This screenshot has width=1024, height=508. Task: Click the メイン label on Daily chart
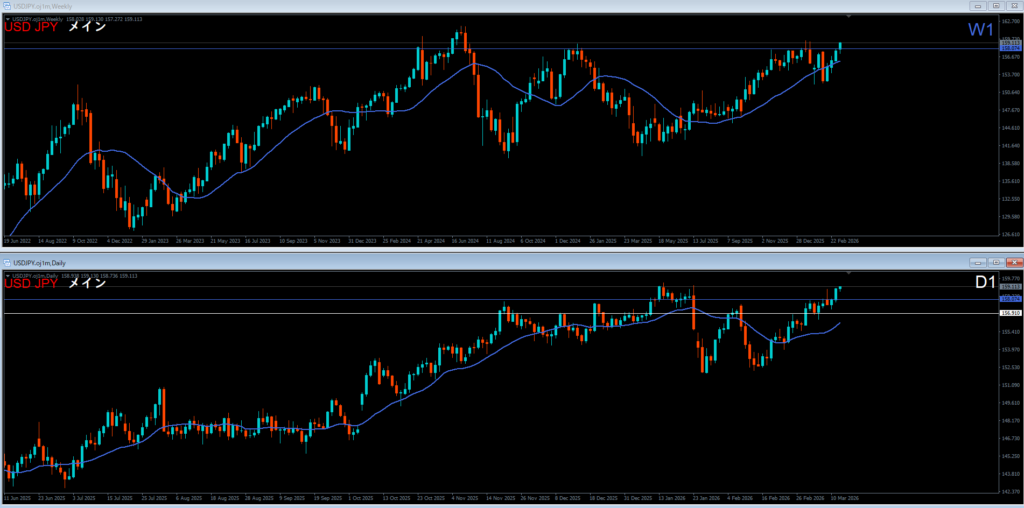(x=86, y=284)
